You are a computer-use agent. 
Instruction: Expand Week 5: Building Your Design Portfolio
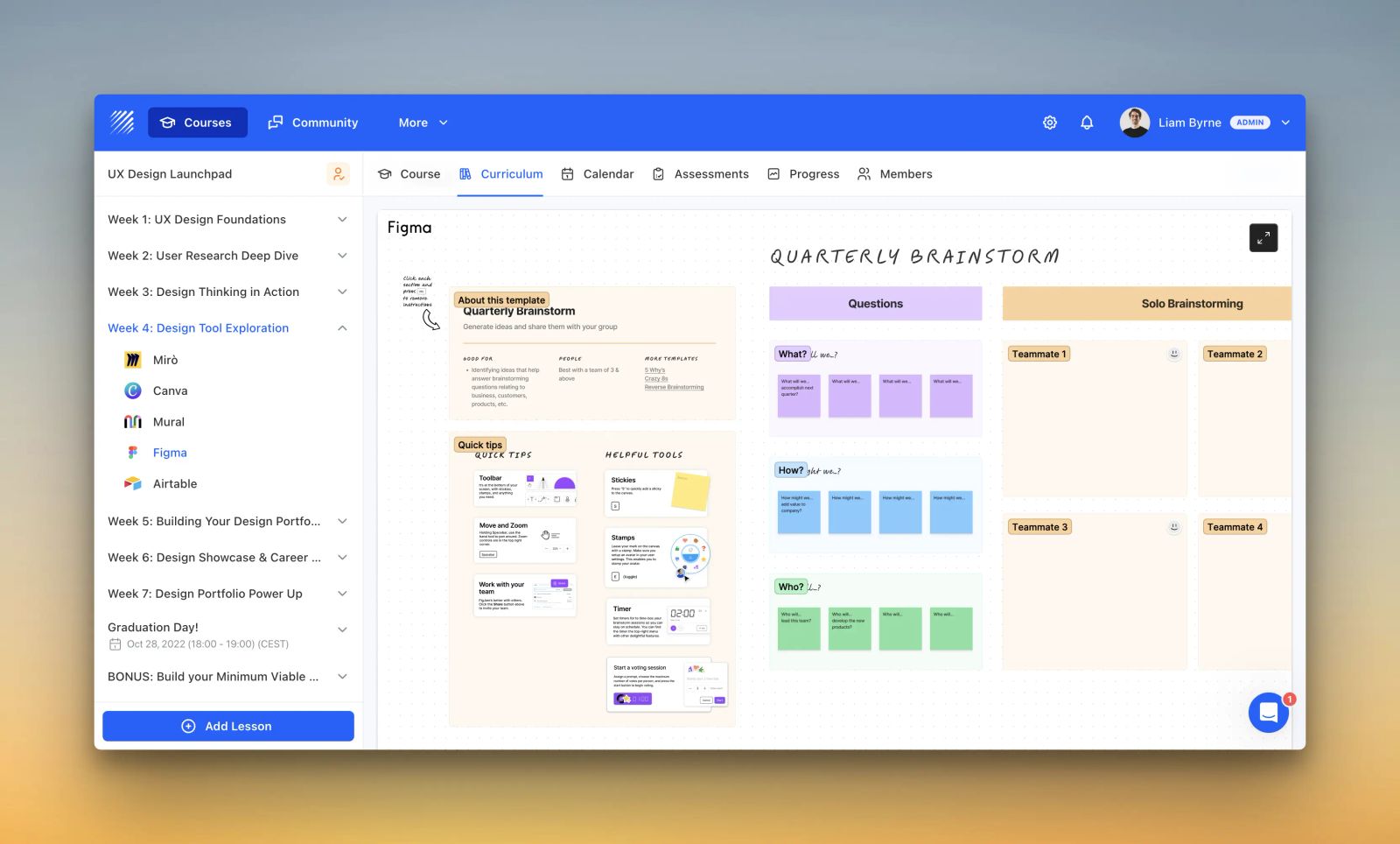pos(342,521)
